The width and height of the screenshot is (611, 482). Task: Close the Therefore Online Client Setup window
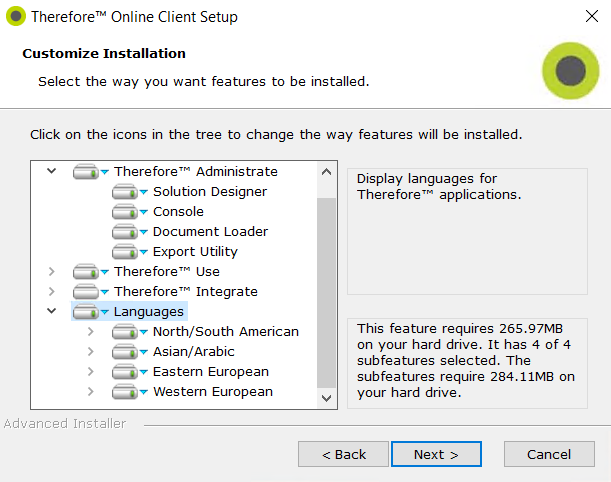click(592, 16)
